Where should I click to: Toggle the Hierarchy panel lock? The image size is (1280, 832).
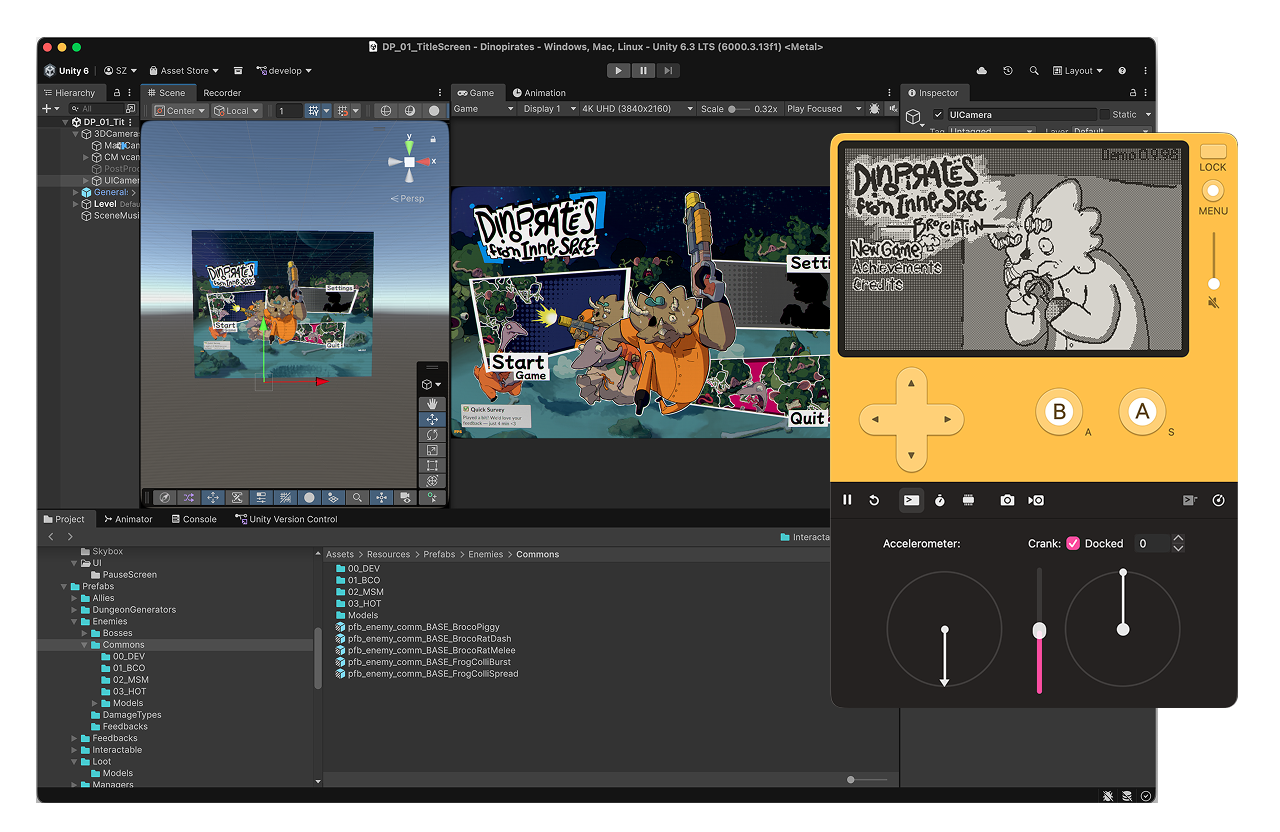[116, 93]
